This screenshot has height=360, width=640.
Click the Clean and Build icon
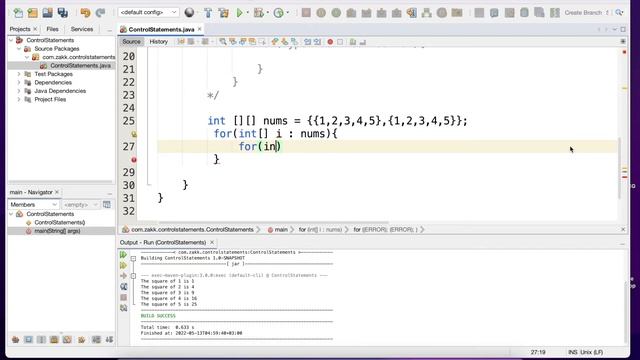point(223,13)
